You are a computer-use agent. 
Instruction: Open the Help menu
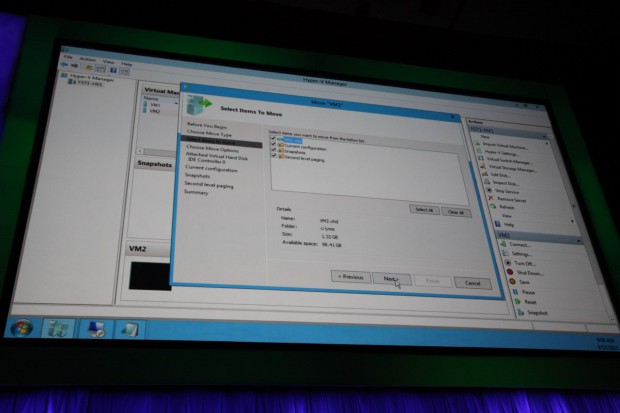coord(127,64)
